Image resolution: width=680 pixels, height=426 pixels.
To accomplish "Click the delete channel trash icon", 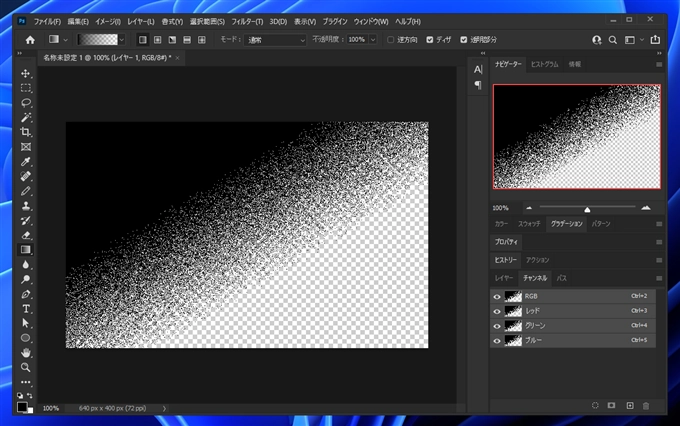I will [645, 405].
